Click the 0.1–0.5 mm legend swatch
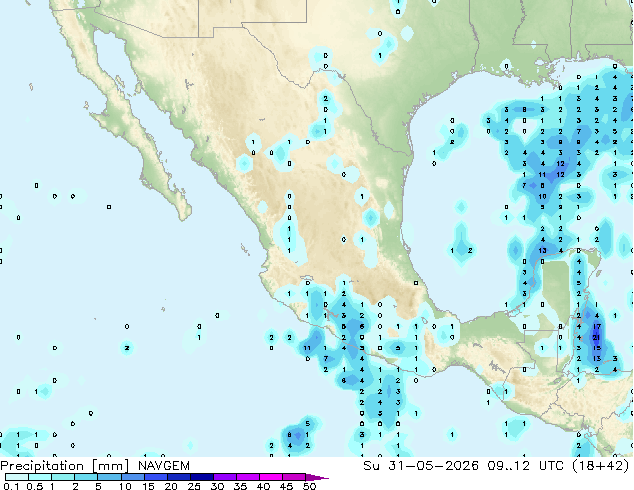The image size is (634, 490). (17, 477)
